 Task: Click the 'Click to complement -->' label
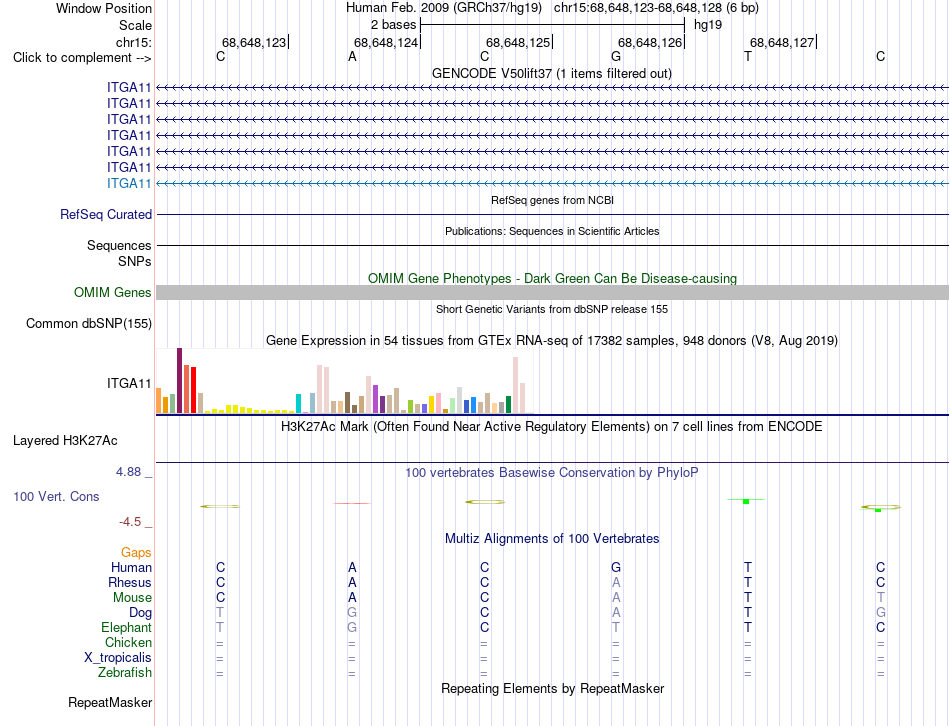click(x=82, y=58)
